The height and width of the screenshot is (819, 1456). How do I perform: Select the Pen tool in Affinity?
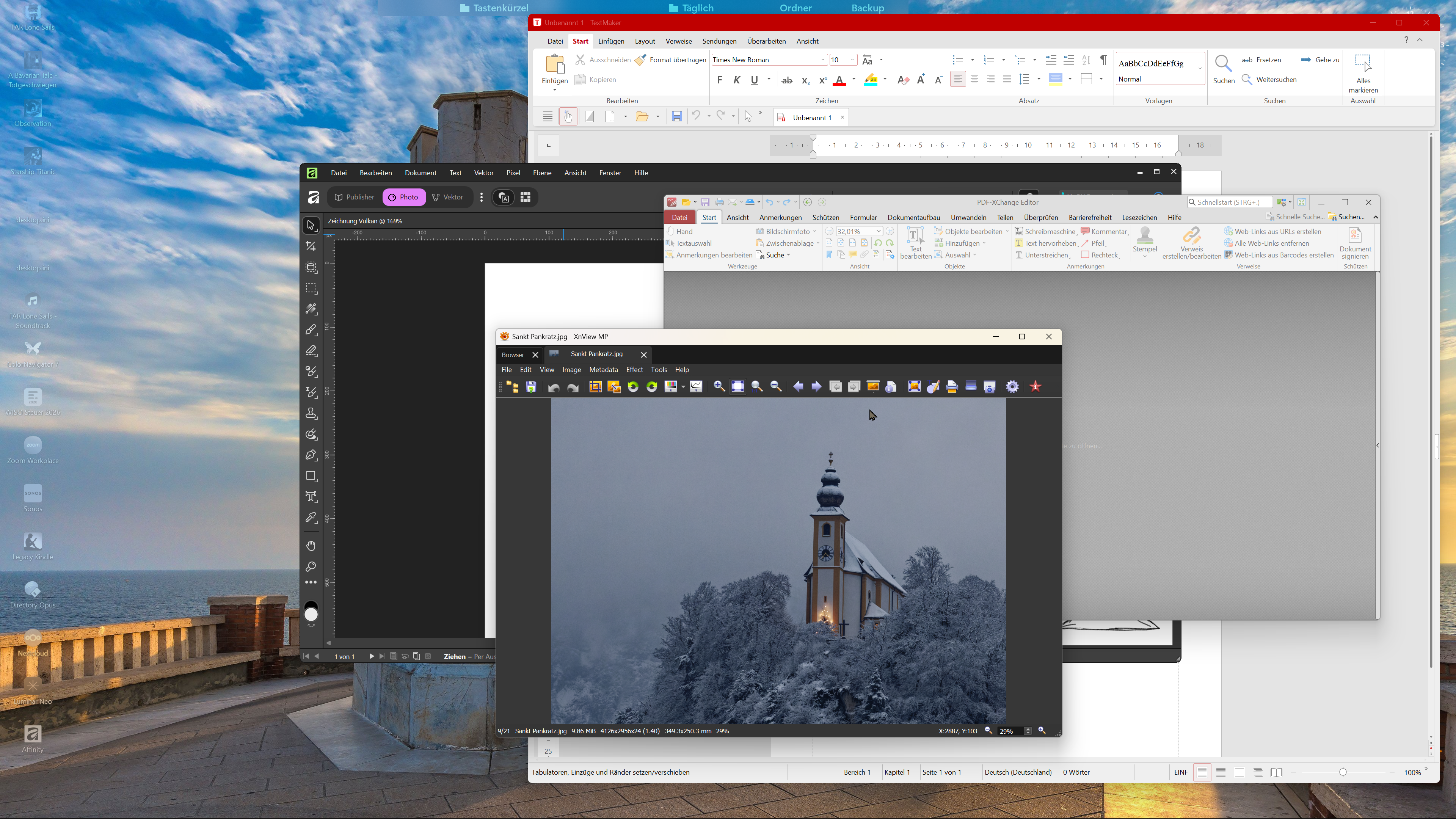[311, 455]
